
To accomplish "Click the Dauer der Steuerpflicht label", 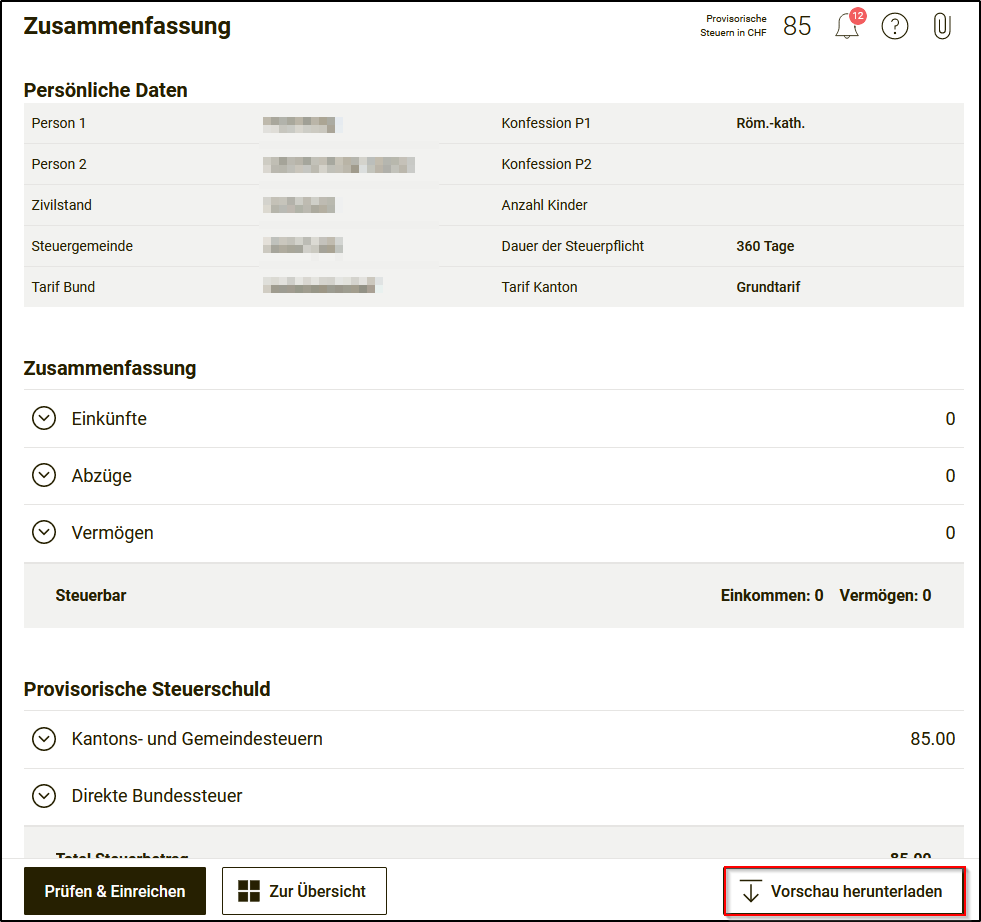I will click(572, 246).
